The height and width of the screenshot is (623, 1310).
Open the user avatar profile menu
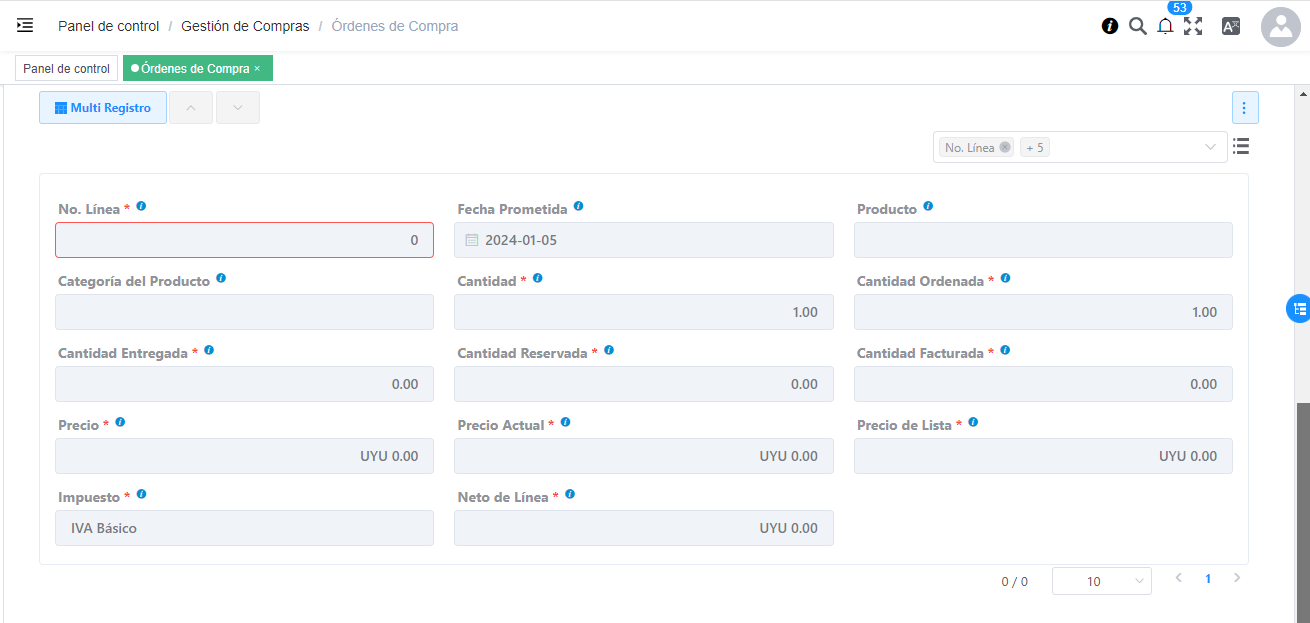[1281, 27]
